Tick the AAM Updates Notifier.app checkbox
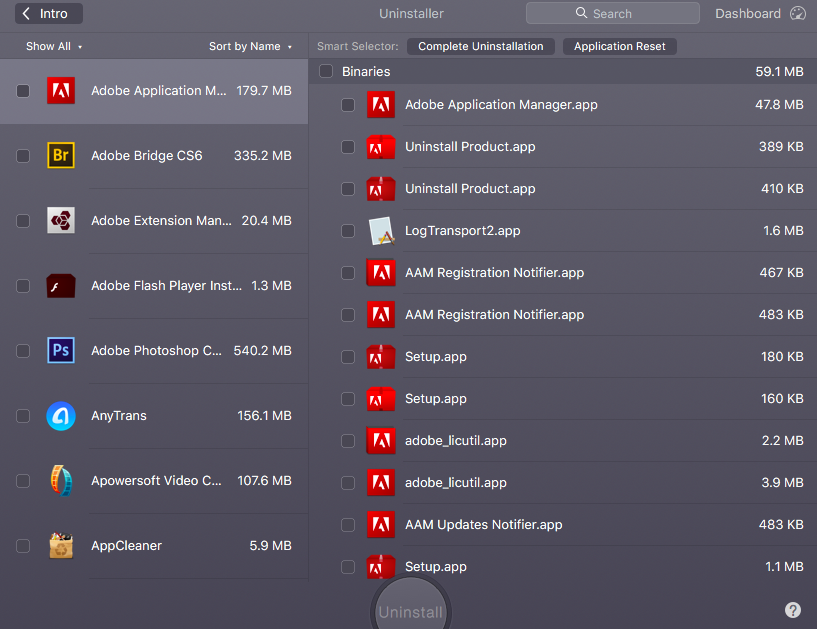Viewport: 817px width, 629px height. click(x=348, y=525)
